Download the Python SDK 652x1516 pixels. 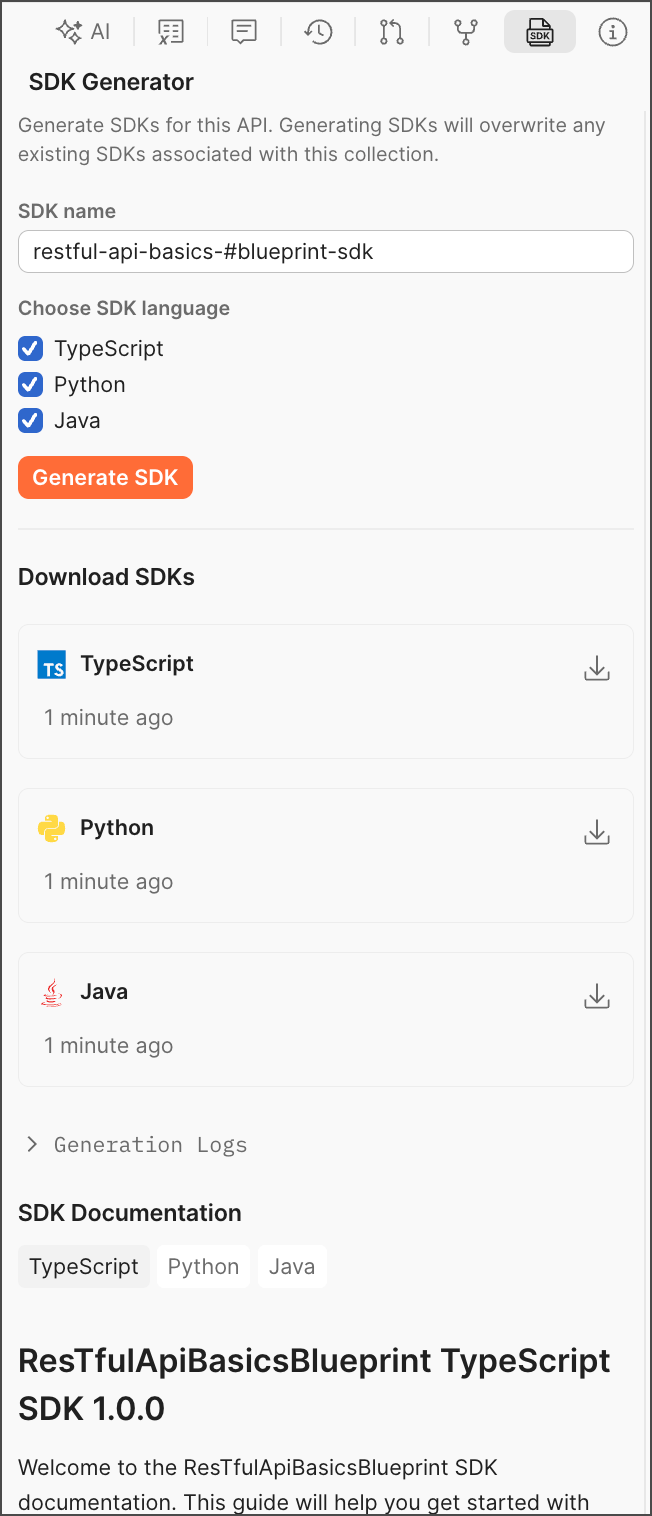[596, 832]
